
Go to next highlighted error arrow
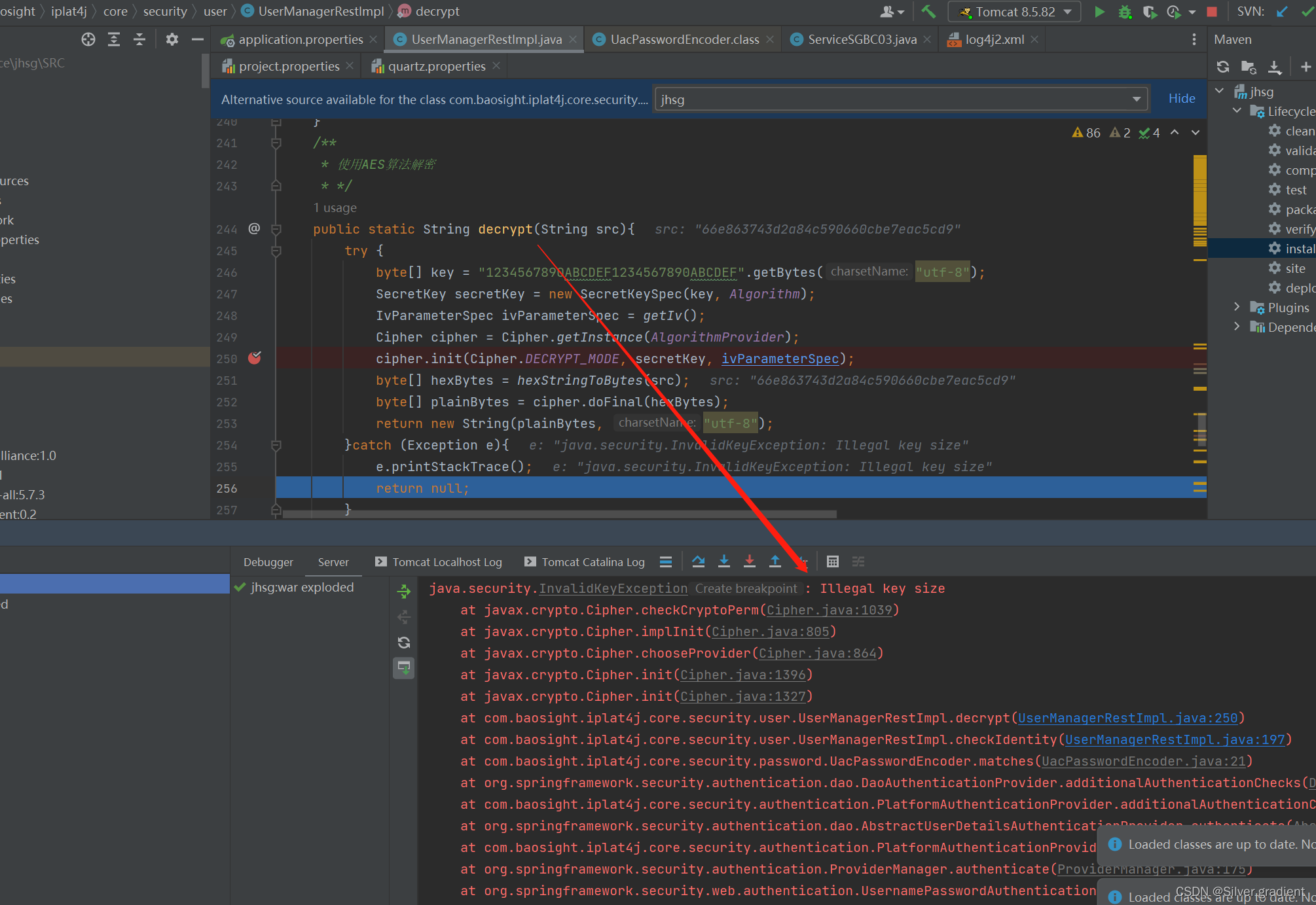[x=1196, y=132]
